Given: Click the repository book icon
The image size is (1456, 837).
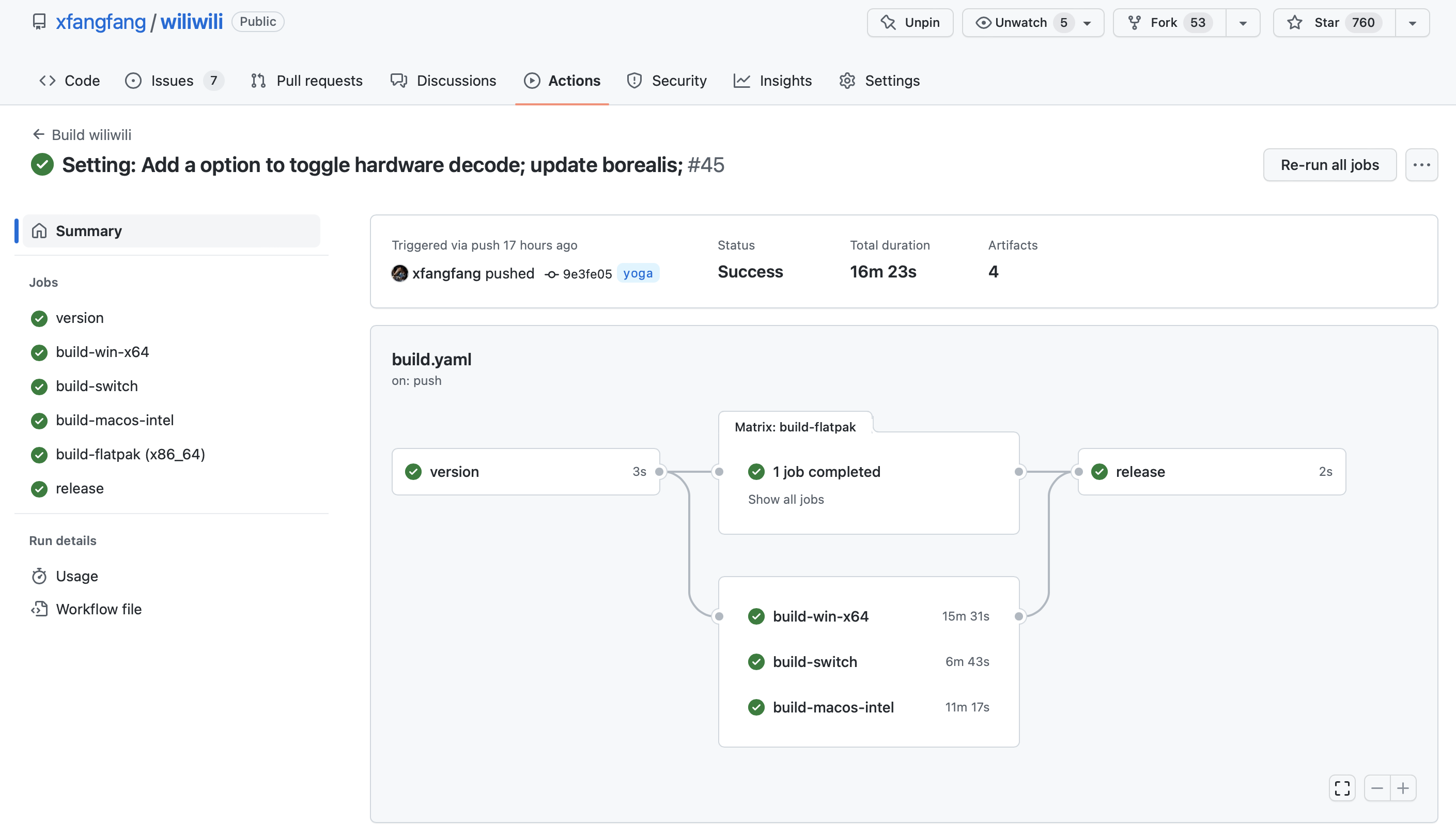Looking at the screenshot, I should tap(39, 22).
